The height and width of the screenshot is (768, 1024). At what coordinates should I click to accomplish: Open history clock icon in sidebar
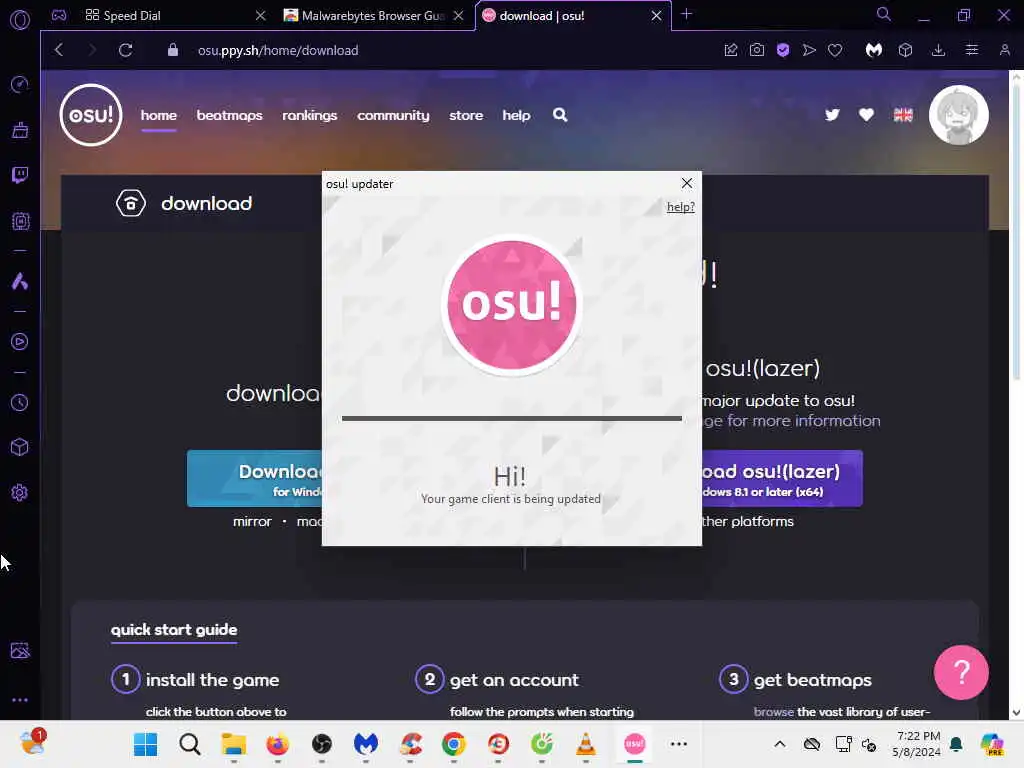[x=20, y=402]
